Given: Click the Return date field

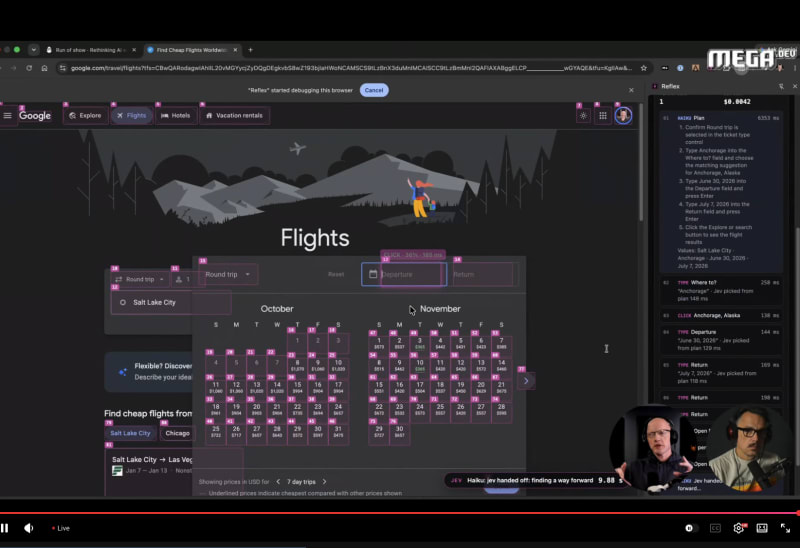Looking at the screenshot, I should click(x=483, y=275).
